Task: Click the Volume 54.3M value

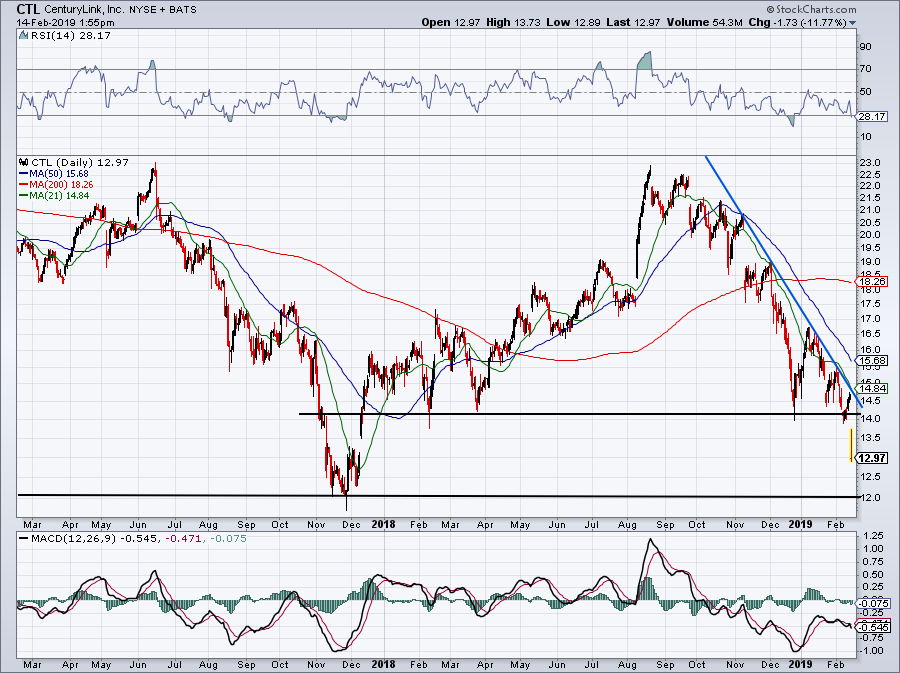Action: pos(705,22)
